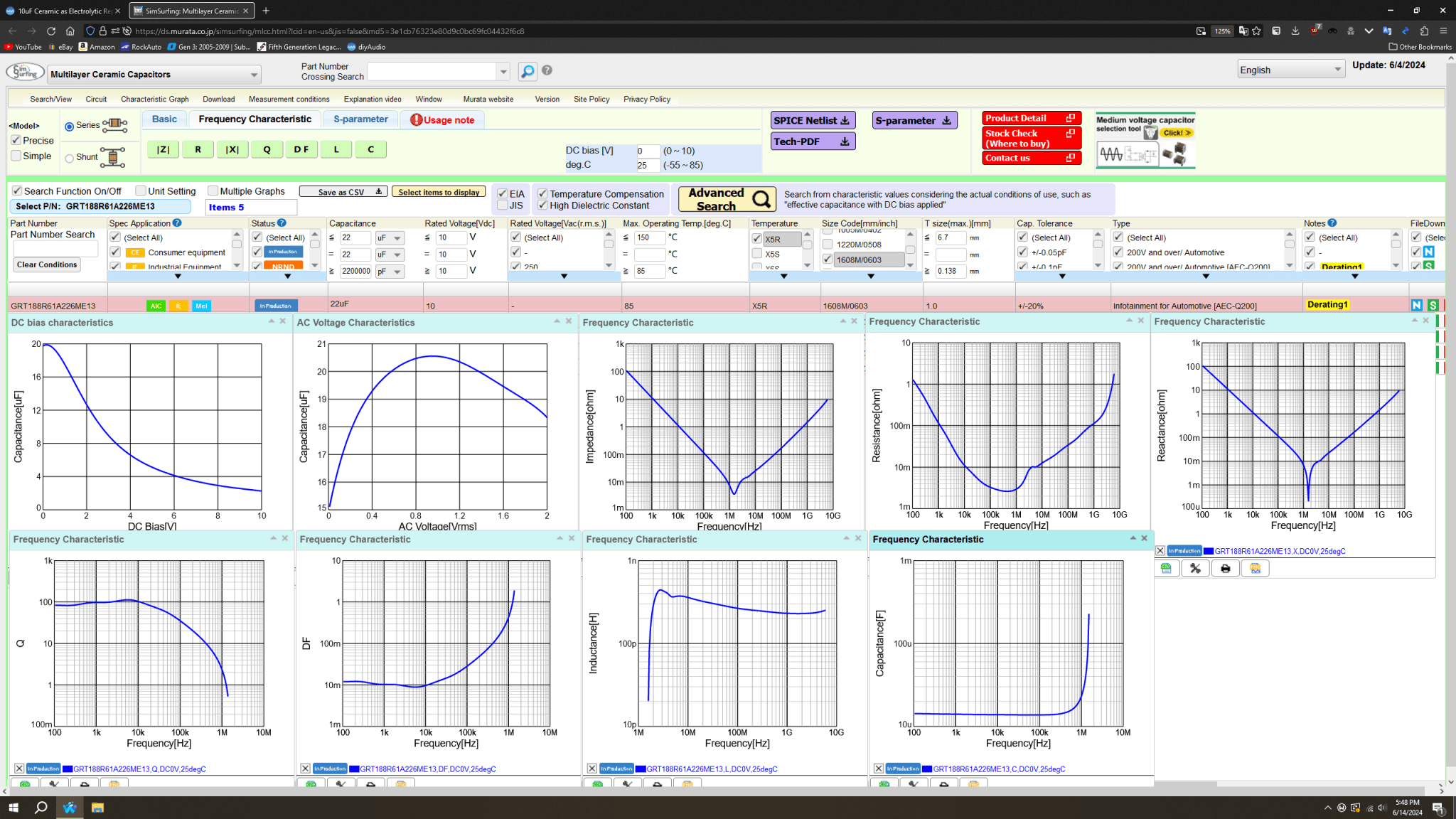Open the Search/View menu
The image size is (1456, 819).
pos(50,100)
